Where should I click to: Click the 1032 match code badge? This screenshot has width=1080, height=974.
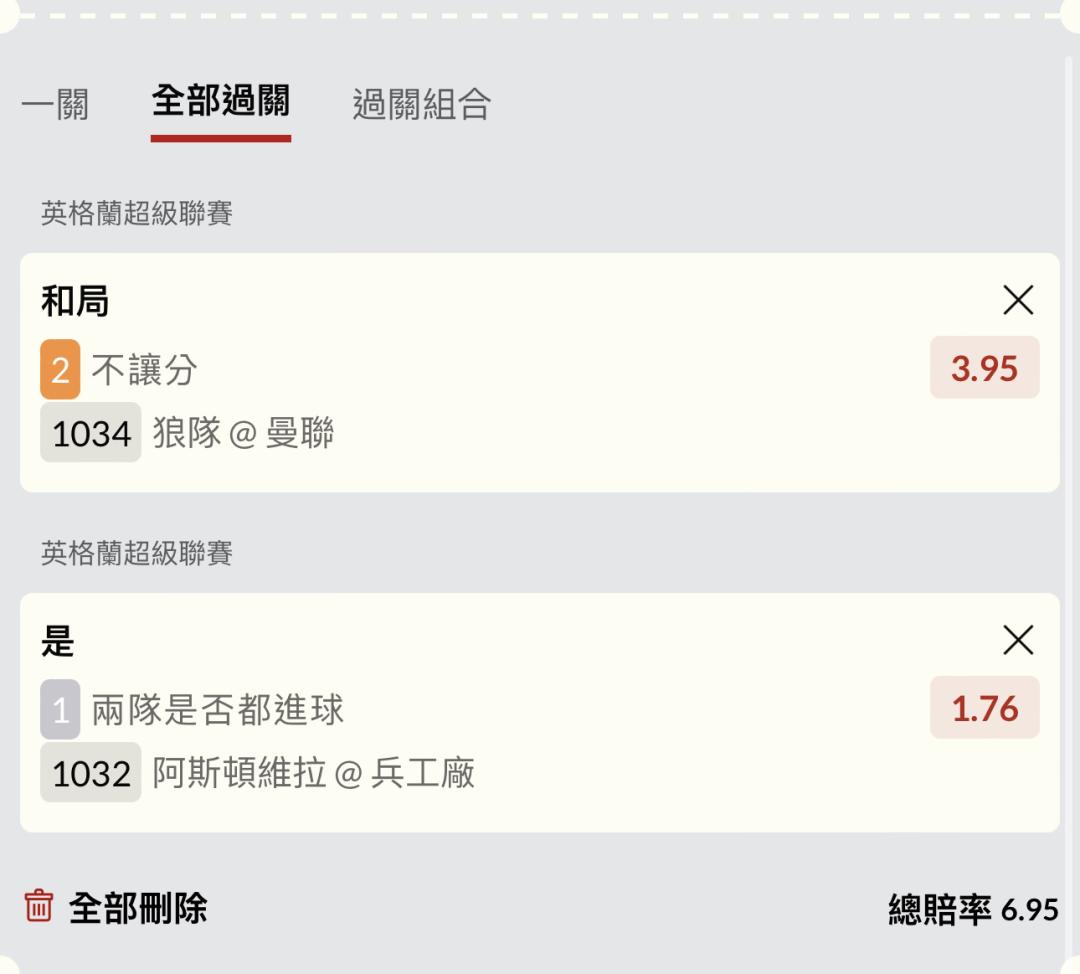(x=91, y=773)
